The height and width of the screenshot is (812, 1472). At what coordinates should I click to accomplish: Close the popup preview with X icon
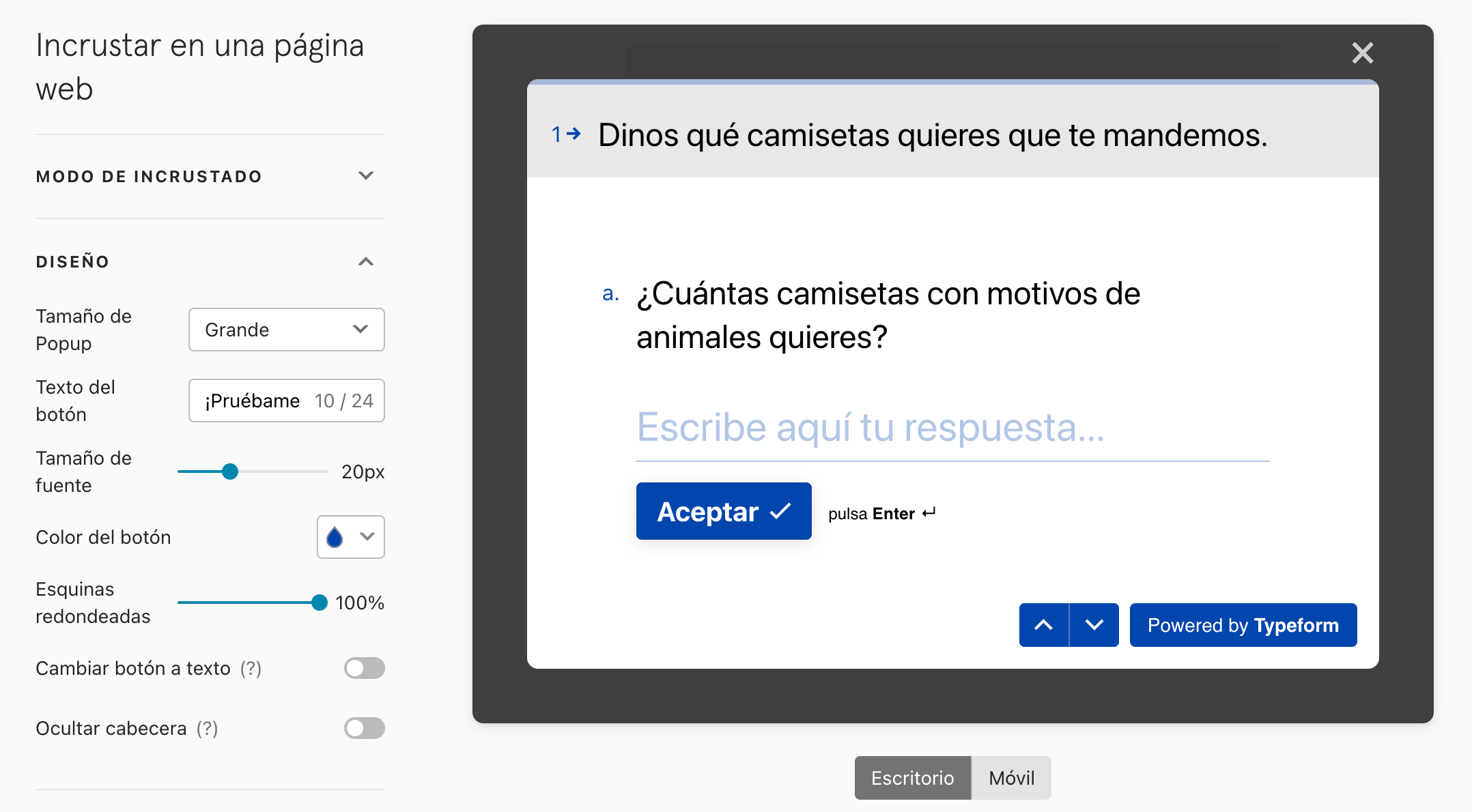1362,53
